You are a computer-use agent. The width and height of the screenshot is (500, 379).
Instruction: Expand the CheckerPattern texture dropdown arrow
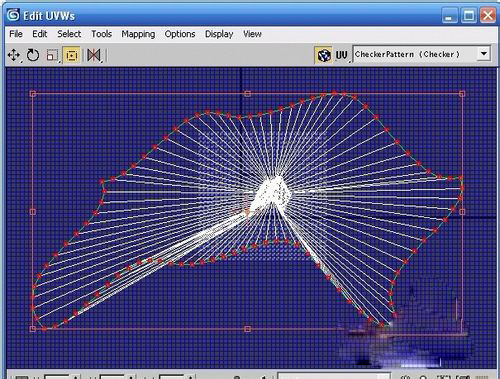click(484, 54)
